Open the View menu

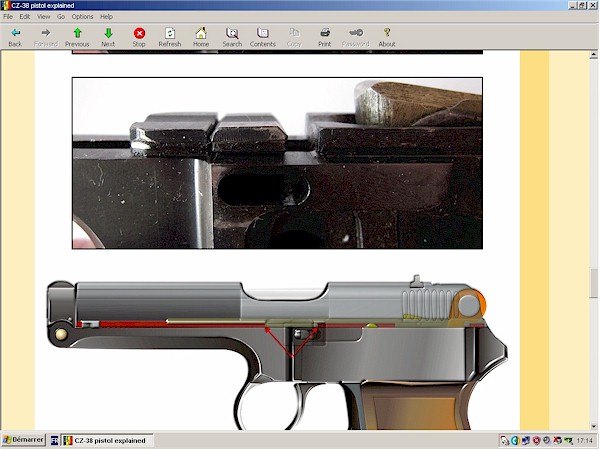[43, 16]
